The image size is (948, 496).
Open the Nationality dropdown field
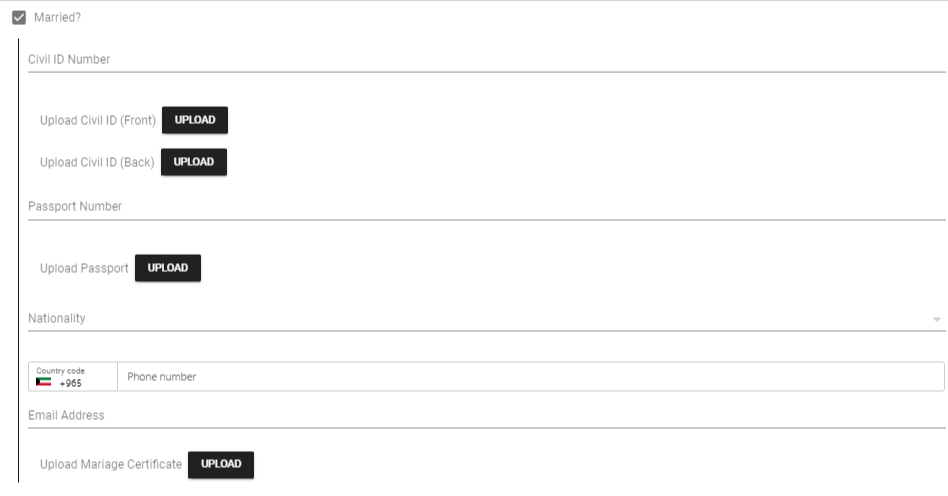point(478,318)
